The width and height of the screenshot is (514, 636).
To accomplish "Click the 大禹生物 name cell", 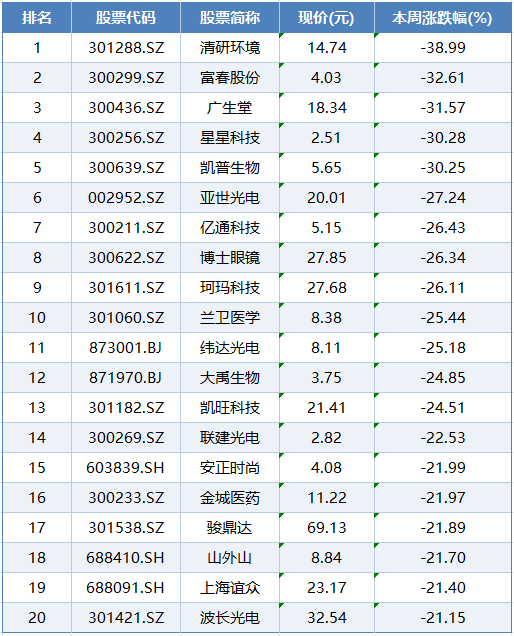I will (x=230, y=378).
